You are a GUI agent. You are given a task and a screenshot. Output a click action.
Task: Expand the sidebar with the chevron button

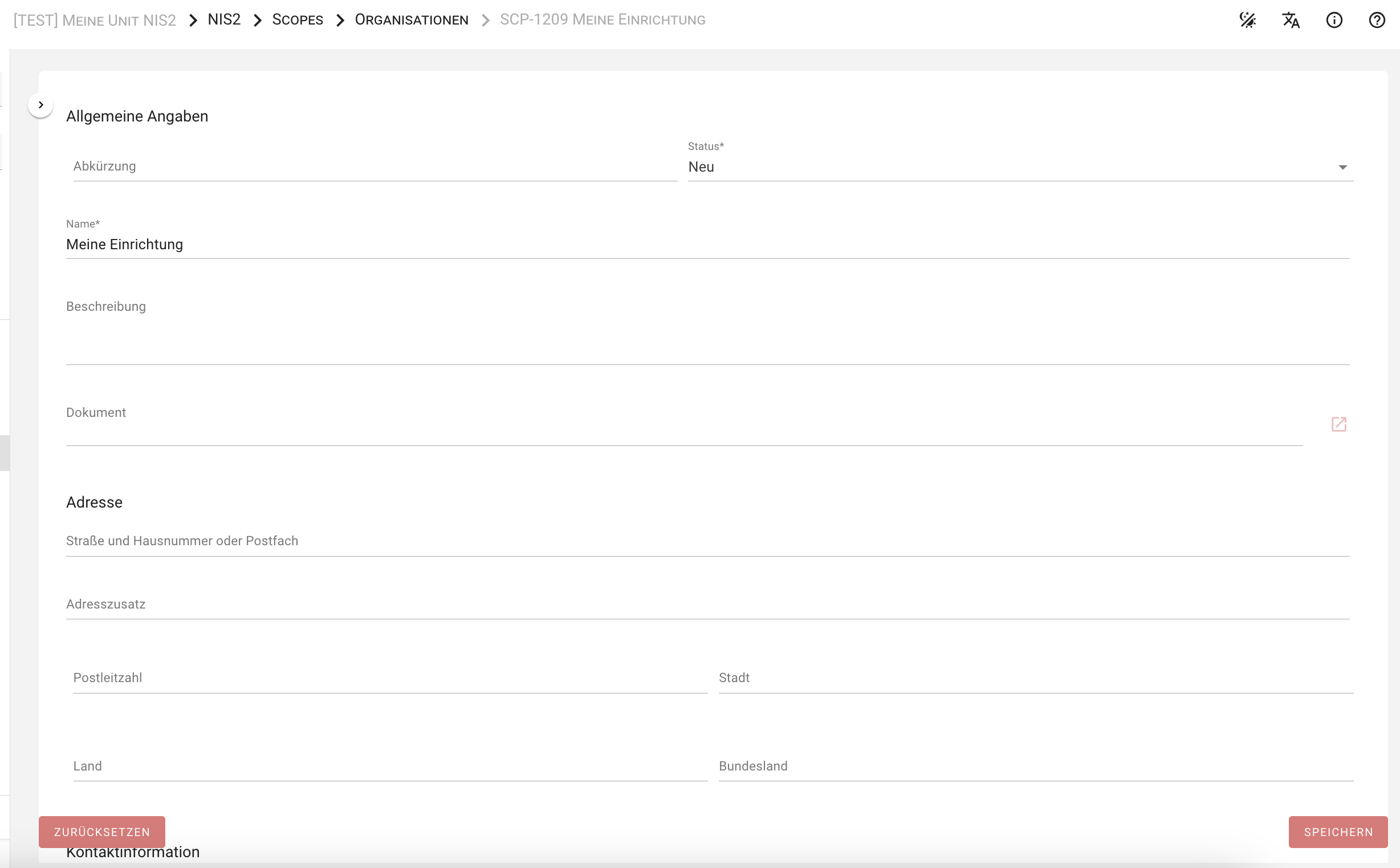coord(40,105)
